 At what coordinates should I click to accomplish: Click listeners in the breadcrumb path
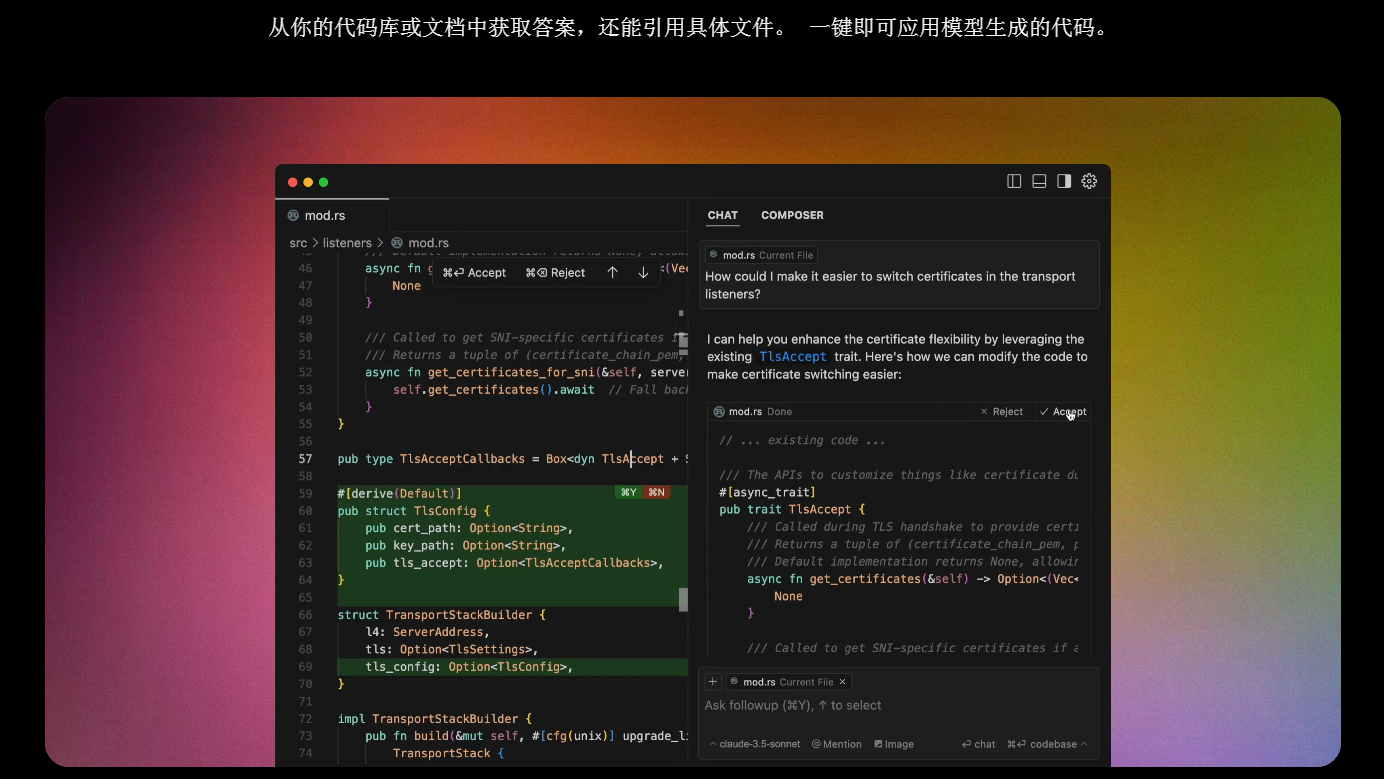point(347,243)
